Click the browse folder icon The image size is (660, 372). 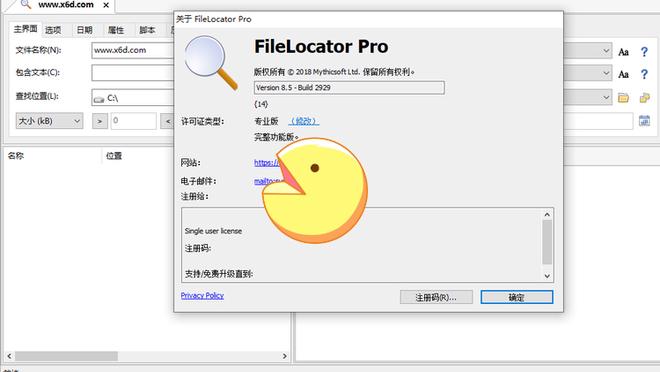[x=623, y=98]
